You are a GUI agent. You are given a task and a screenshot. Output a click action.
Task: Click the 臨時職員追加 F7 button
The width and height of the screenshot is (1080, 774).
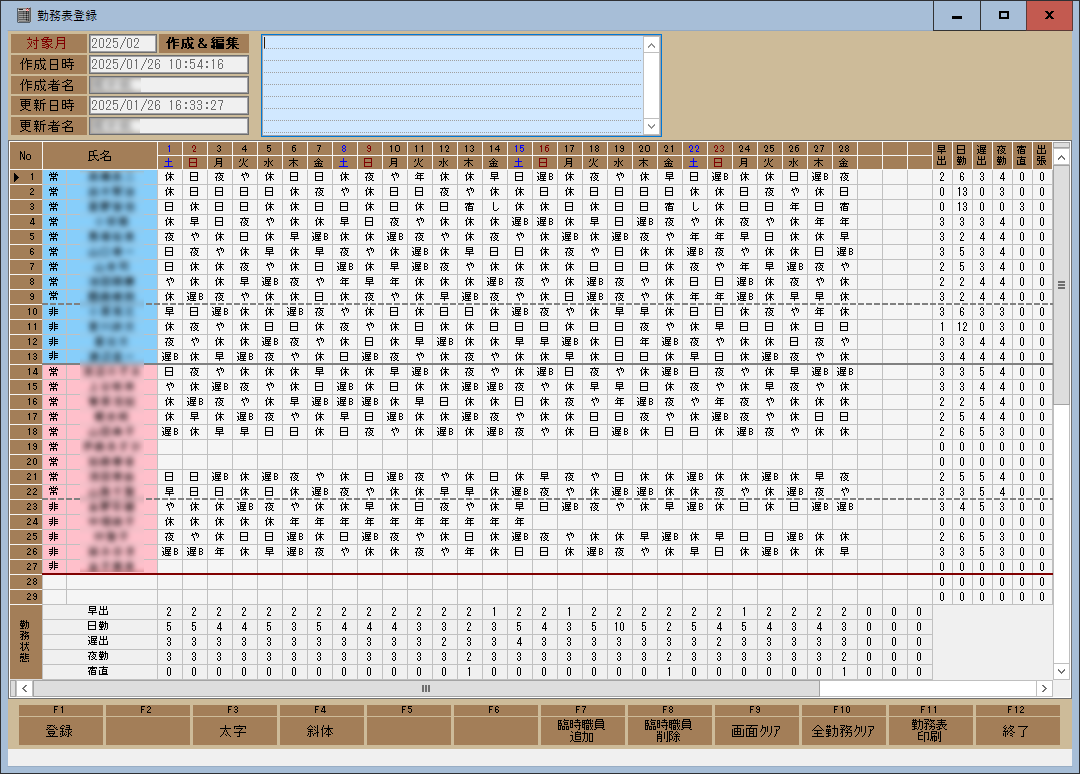click(x=582, y=725)
